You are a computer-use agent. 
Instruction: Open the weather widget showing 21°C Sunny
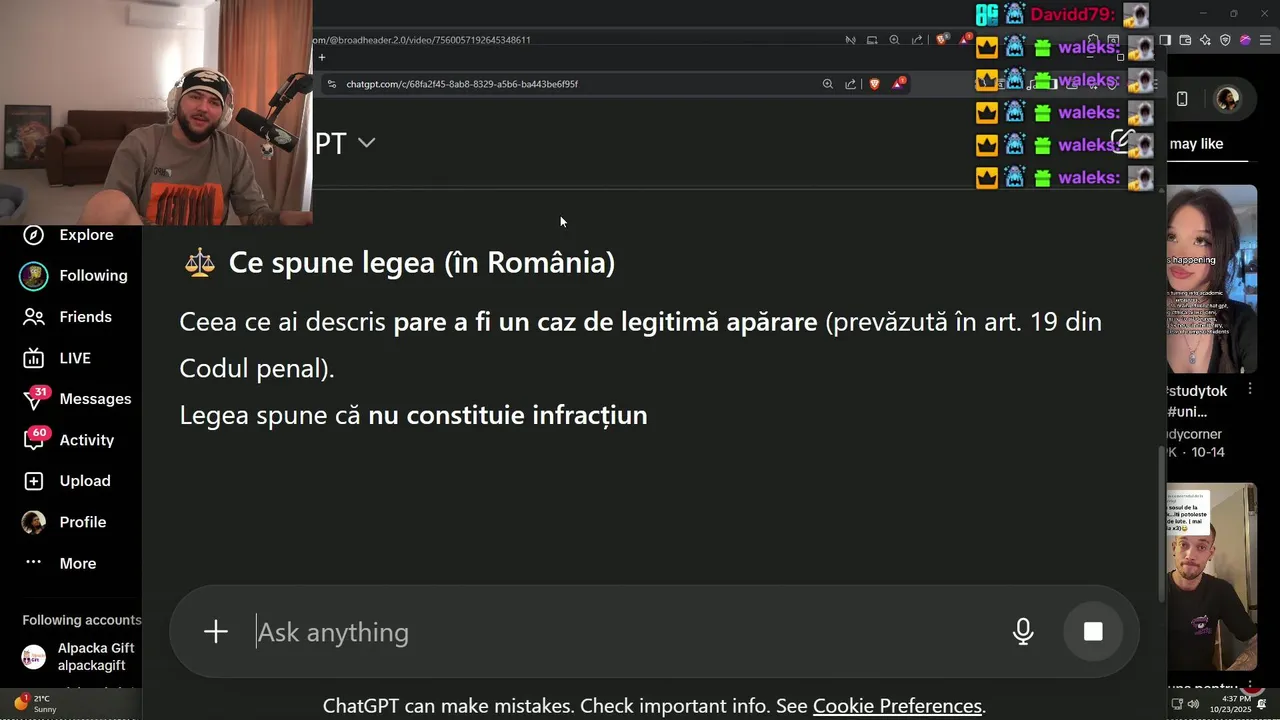tap(35, 703)
